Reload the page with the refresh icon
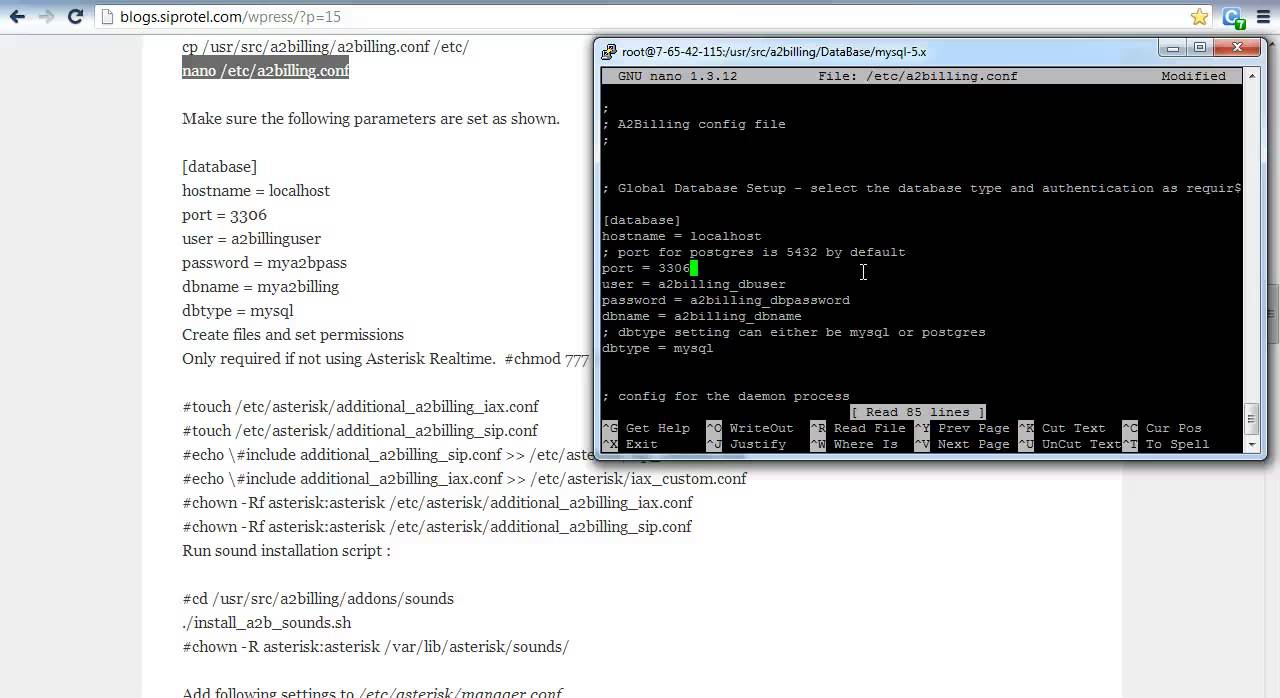Image resolution: width=1280 pixels, height=698 pixels. (75, 17)
